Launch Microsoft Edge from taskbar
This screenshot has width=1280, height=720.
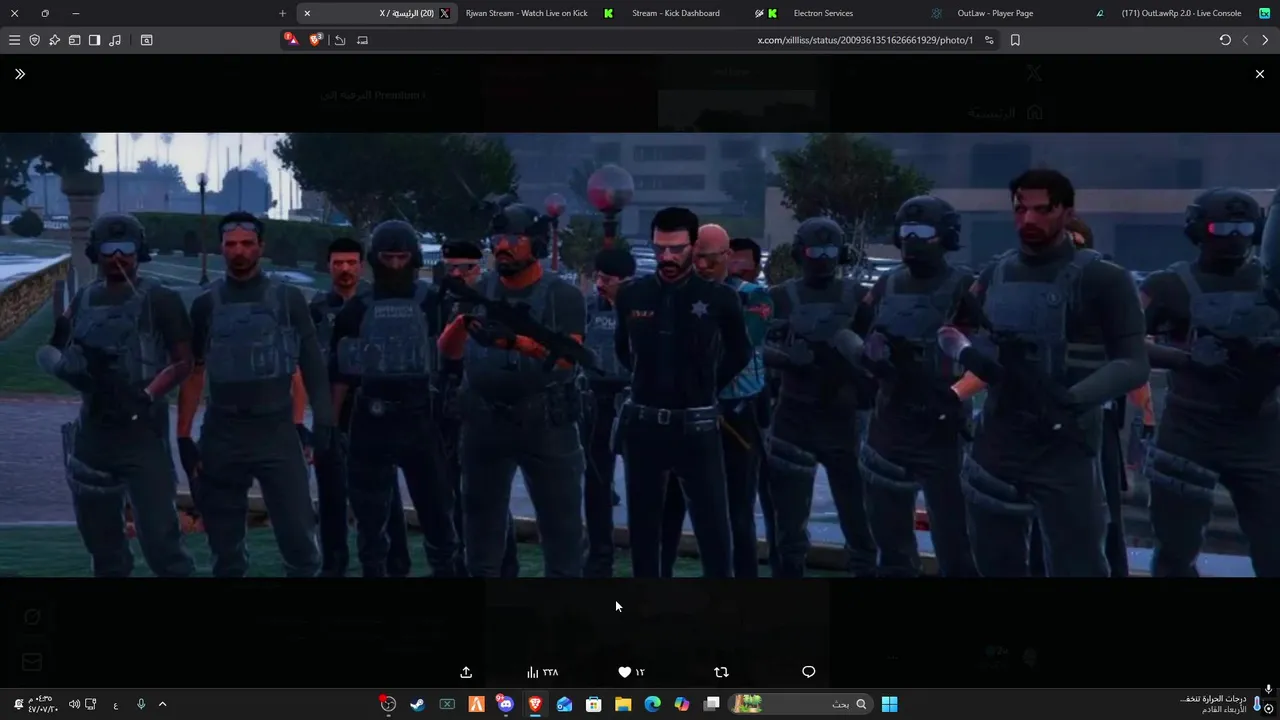click(652, 704)
